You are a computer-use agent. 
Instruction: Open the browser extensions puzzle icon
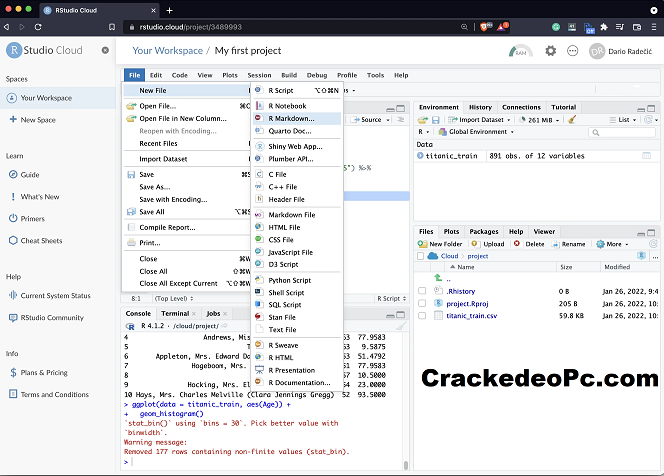pos(604,27)
